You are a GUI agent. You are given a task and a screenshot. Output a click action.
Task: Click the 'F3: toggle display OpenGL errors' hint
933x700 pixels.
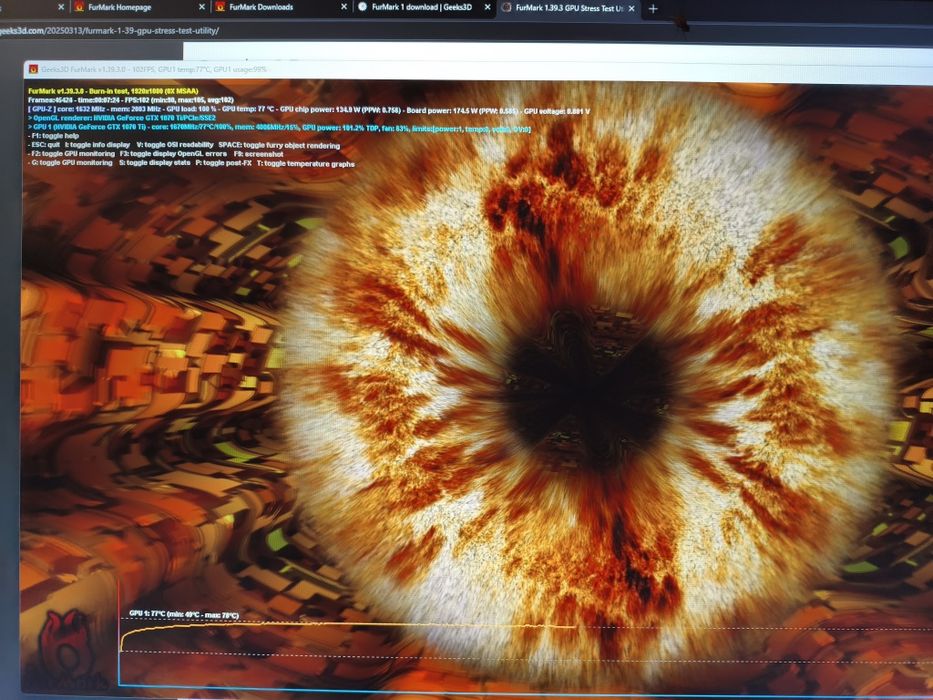pos(173,154)
